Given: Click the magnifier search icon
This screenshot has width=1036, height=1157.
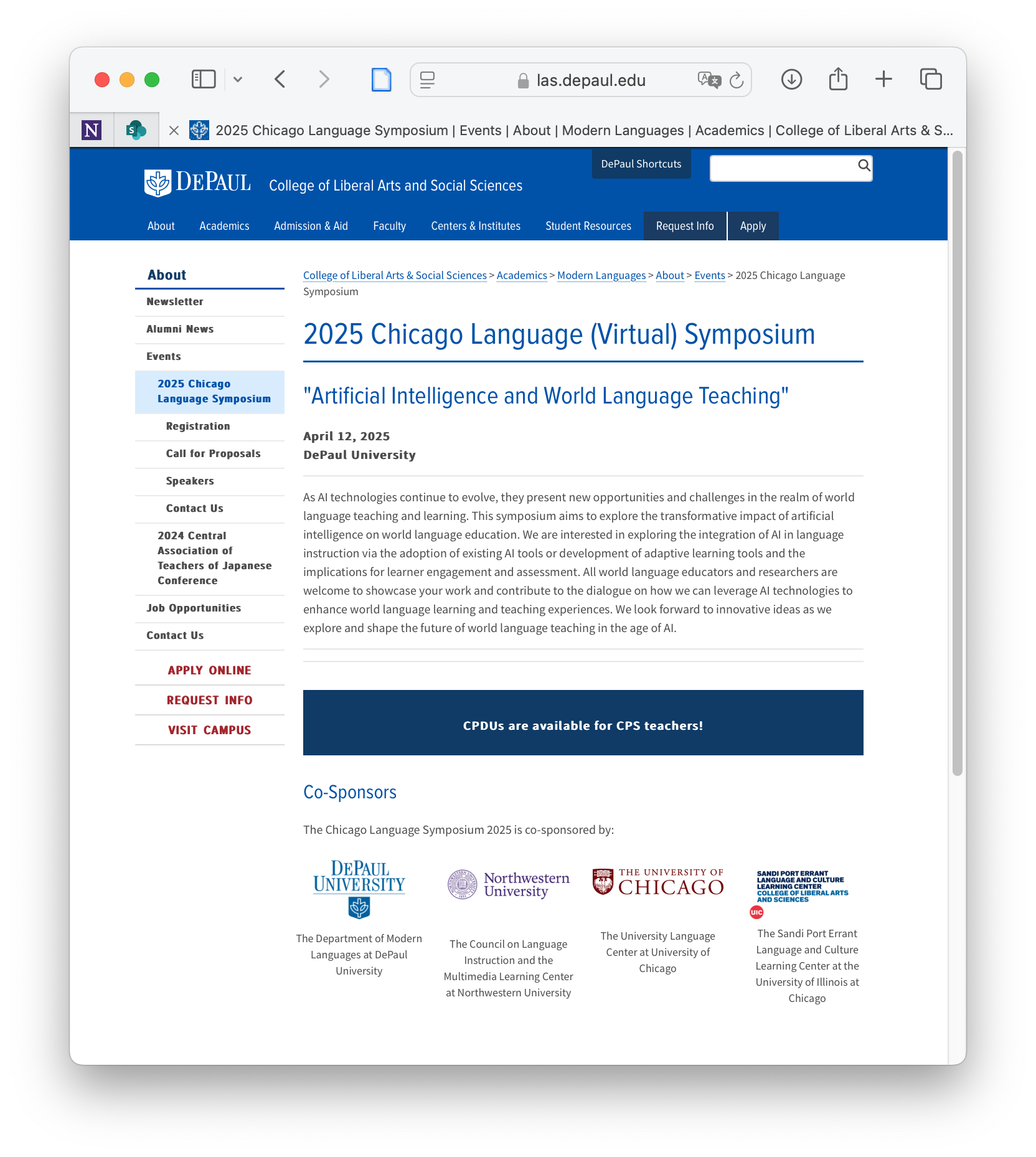Looking at the screenshot, I should tap(864, 166).
